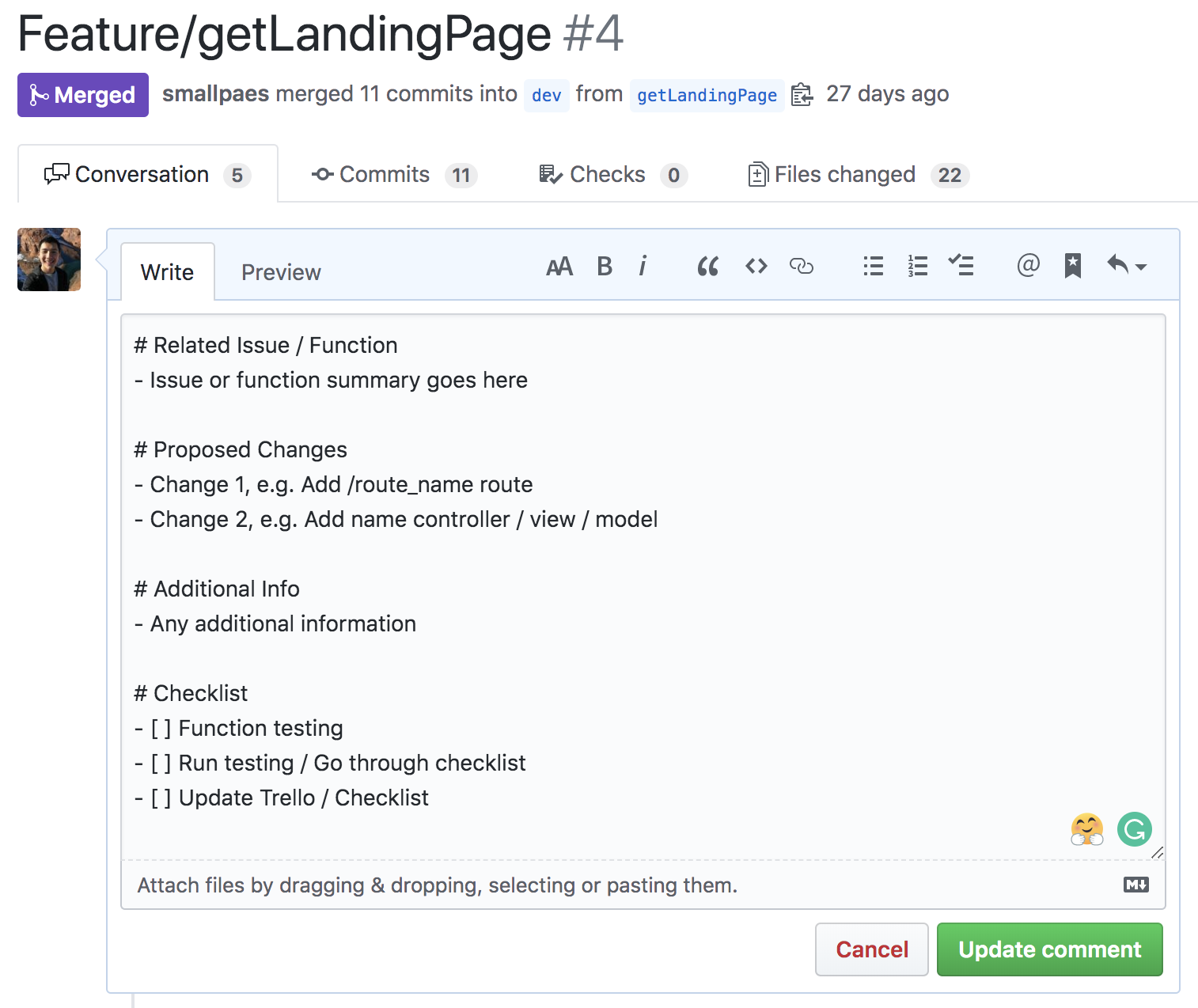
Task: Click the '27 days ago' timestamp
Action: pyautogui.click(x=888, y=94)
